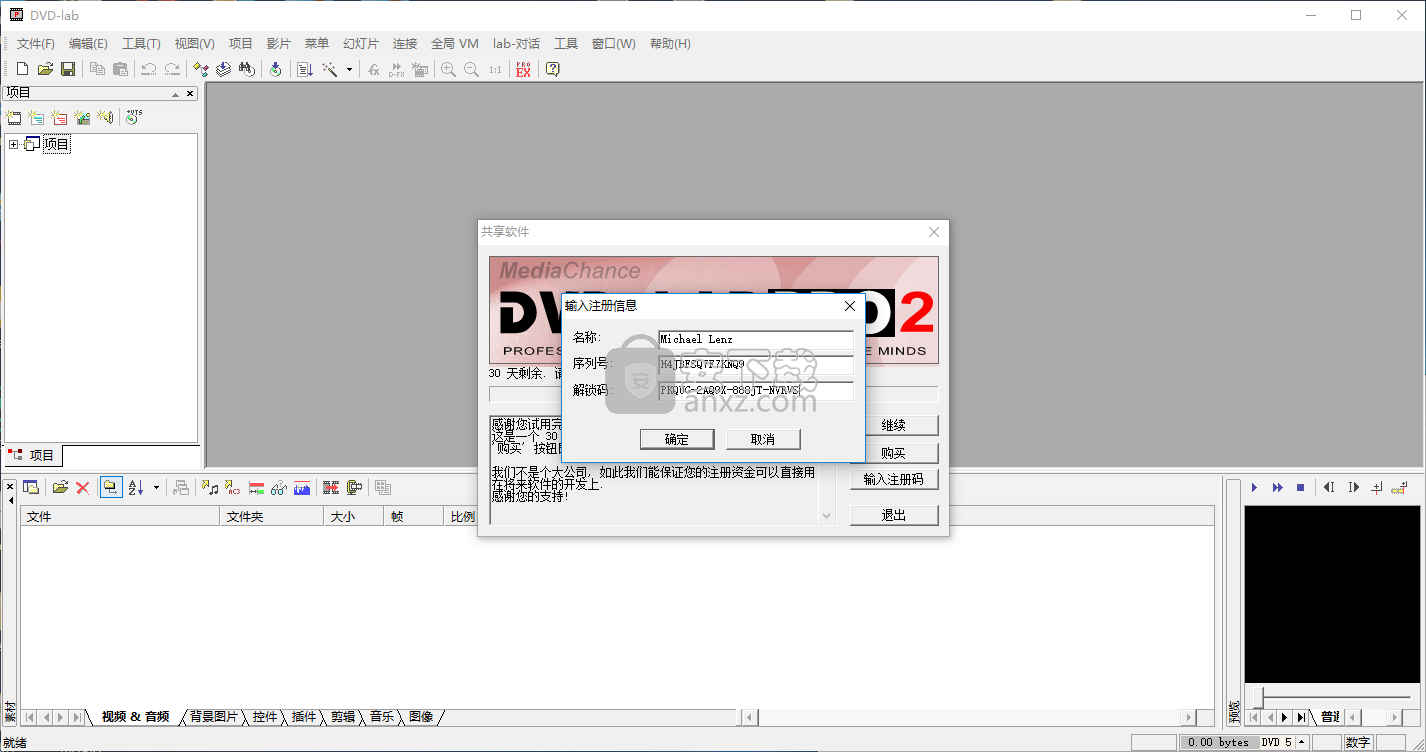Click the binoculars search icon
This screenshot has width=1426, height=752.
click(246, 69)
